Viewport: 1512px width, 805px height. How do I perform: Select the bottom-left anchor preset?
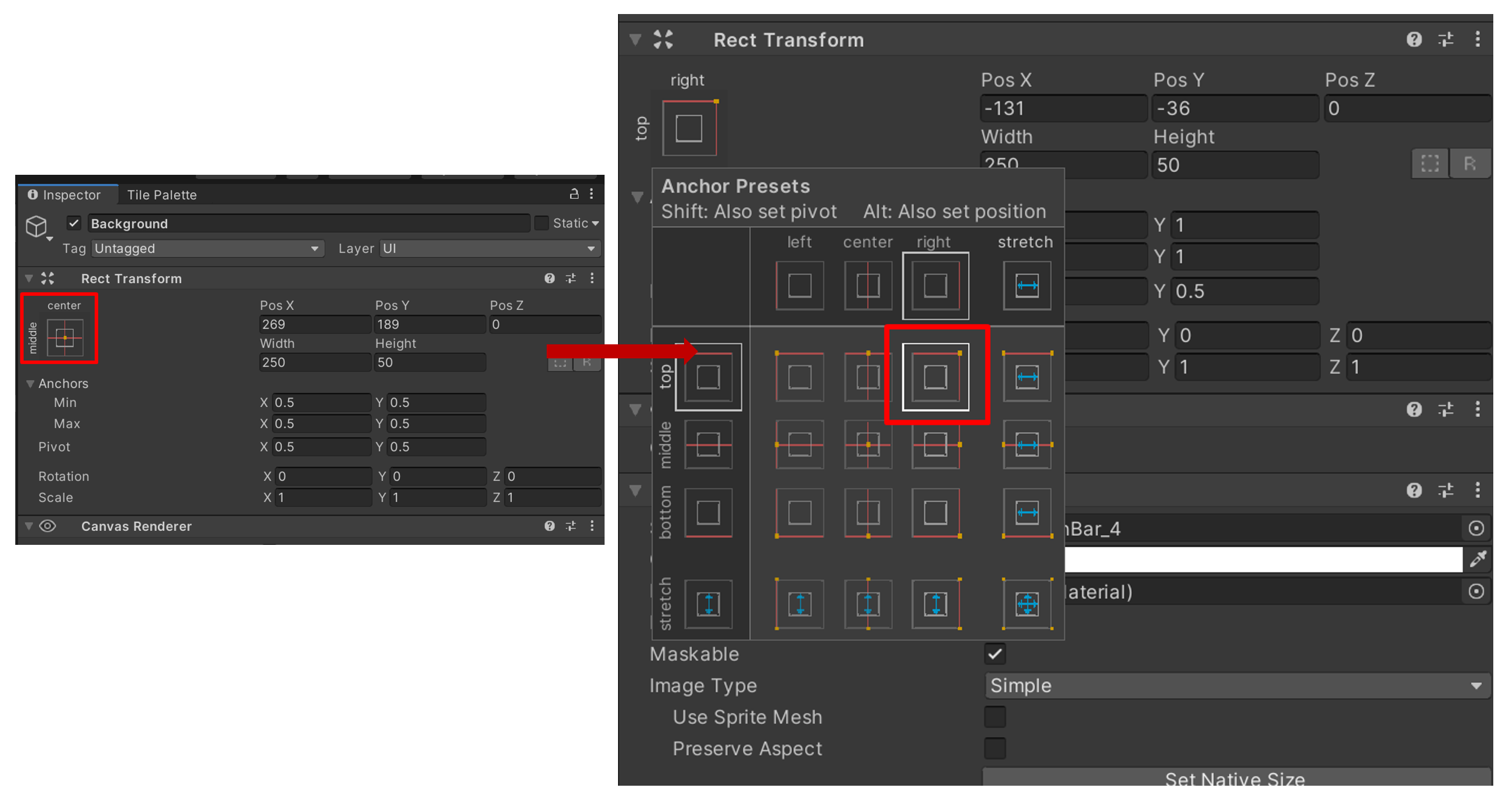point(799,512)
